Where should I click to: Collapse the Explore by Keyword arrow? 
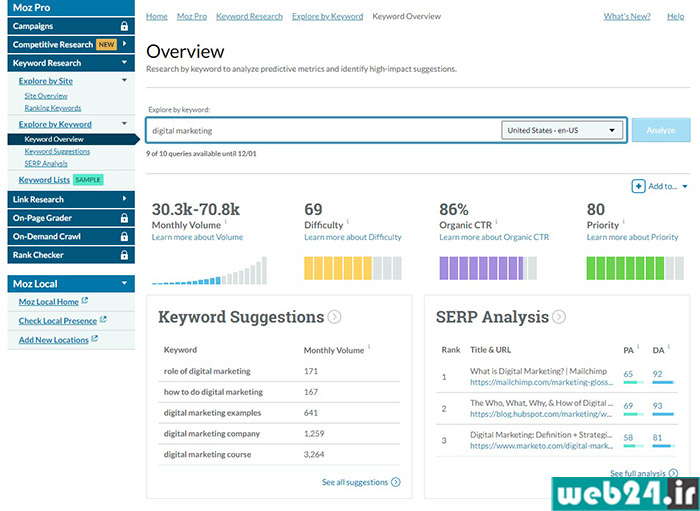click(125, 124)
